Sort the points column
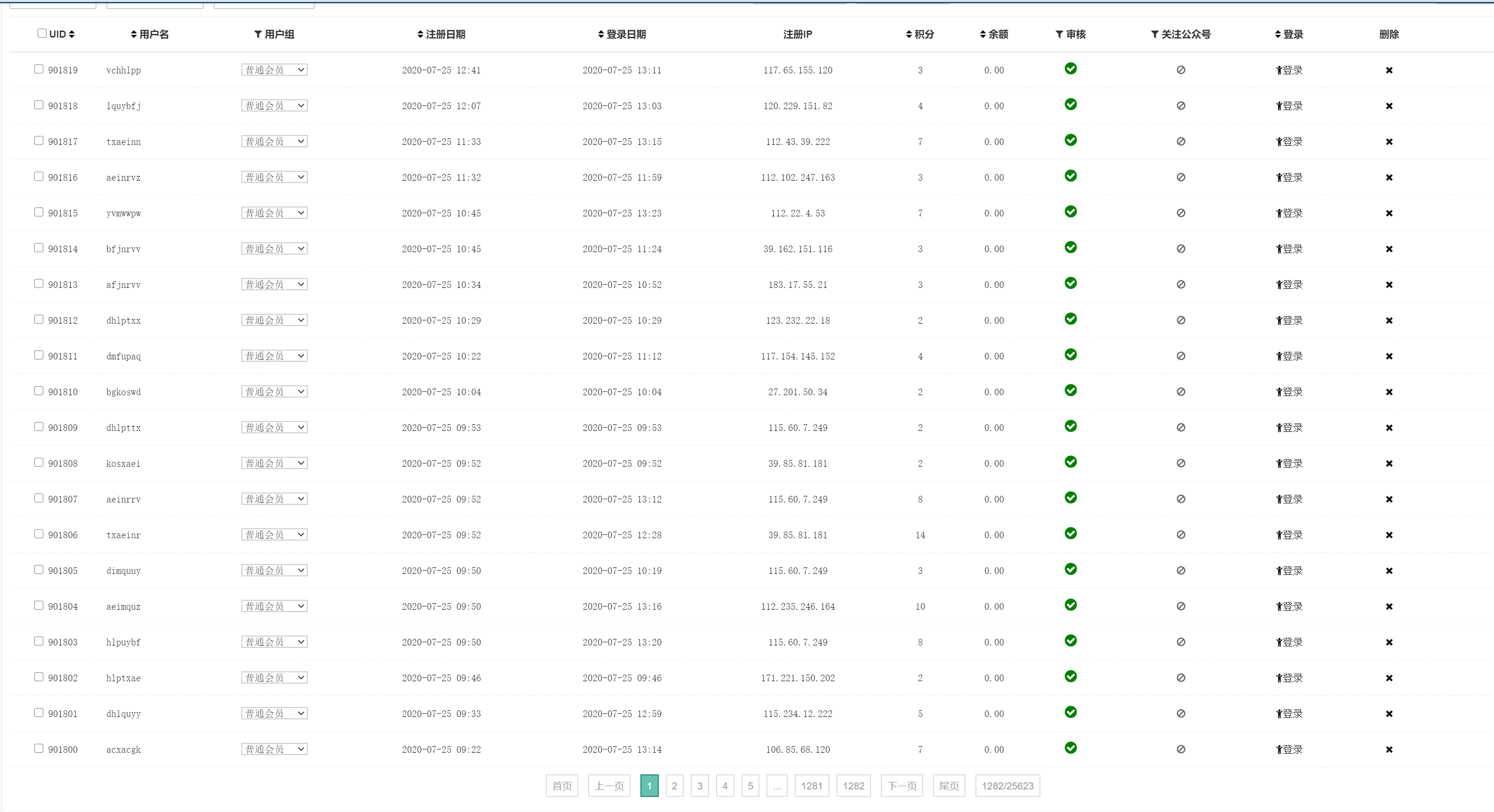The width and height of the screenshot is (1494, 812). coord(920,34)
